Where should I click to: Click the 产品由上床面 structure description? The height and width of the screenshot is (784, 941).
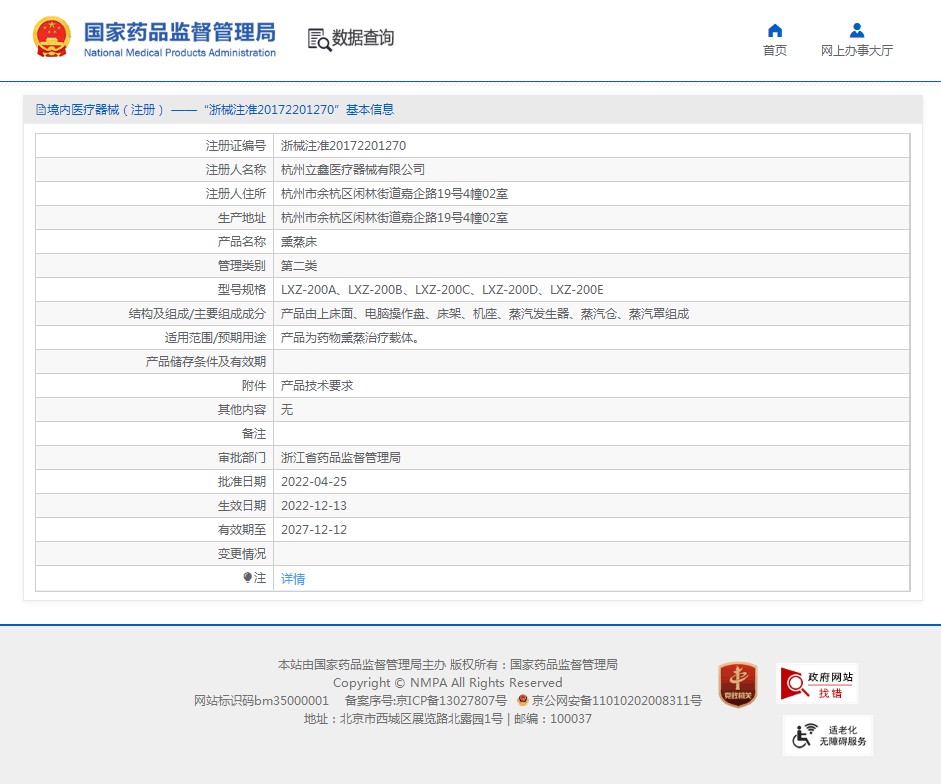click(x=485, y=314)
